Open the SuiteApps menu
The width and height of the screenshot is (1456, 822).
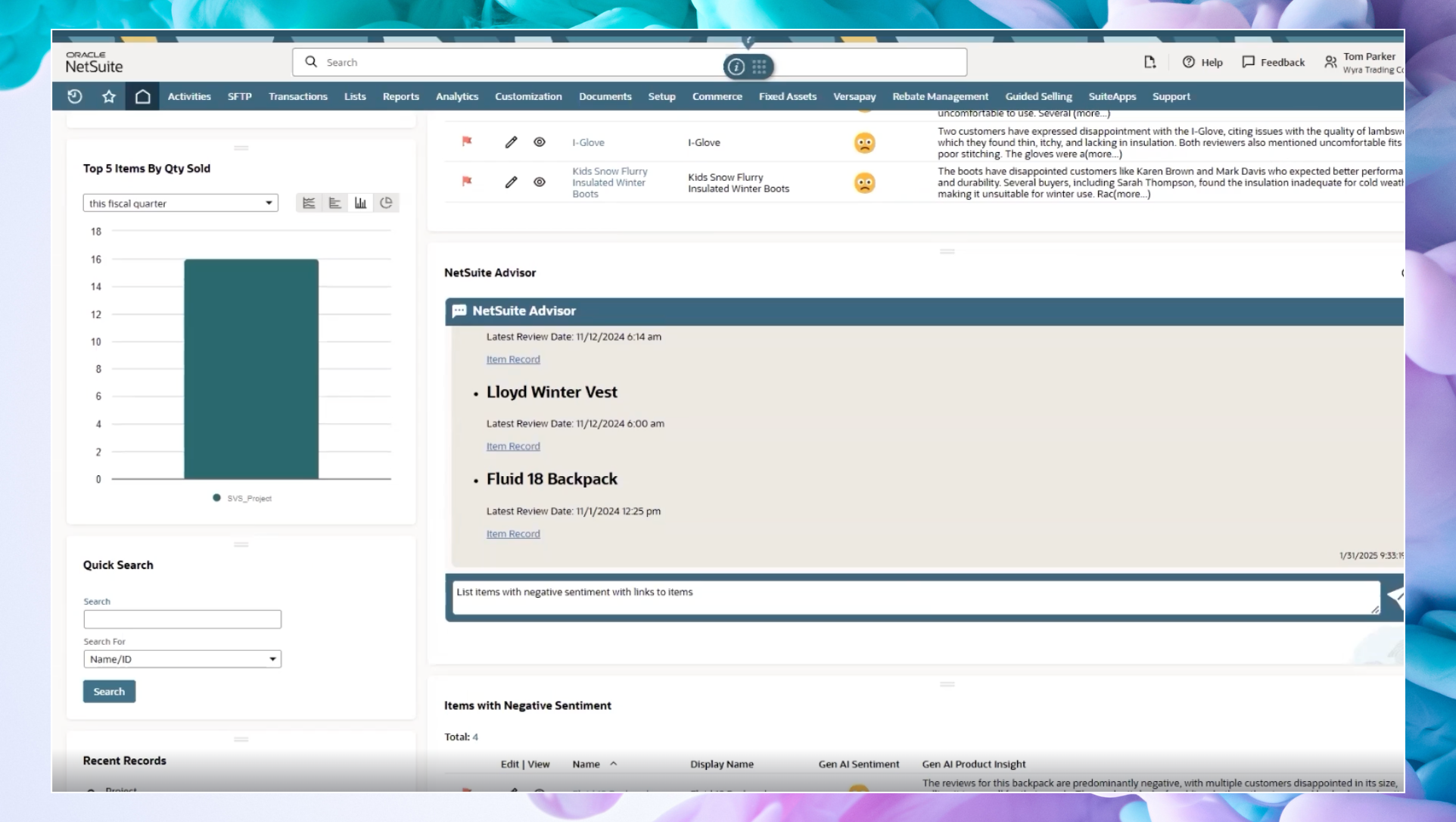coord(1112,96)
